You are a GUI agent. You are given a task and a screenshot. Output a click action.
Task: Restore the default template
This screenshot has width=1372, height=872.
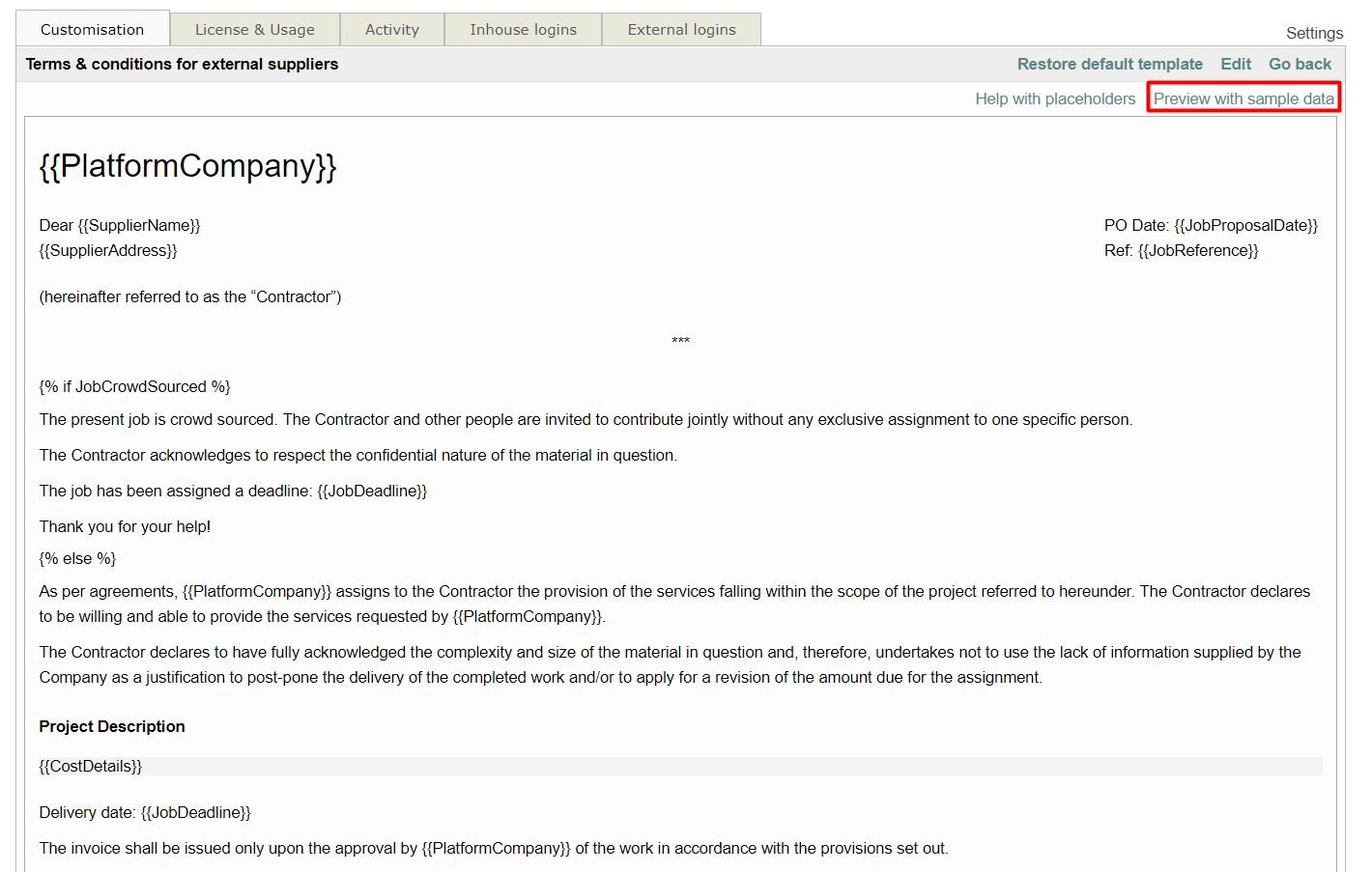1109,64
